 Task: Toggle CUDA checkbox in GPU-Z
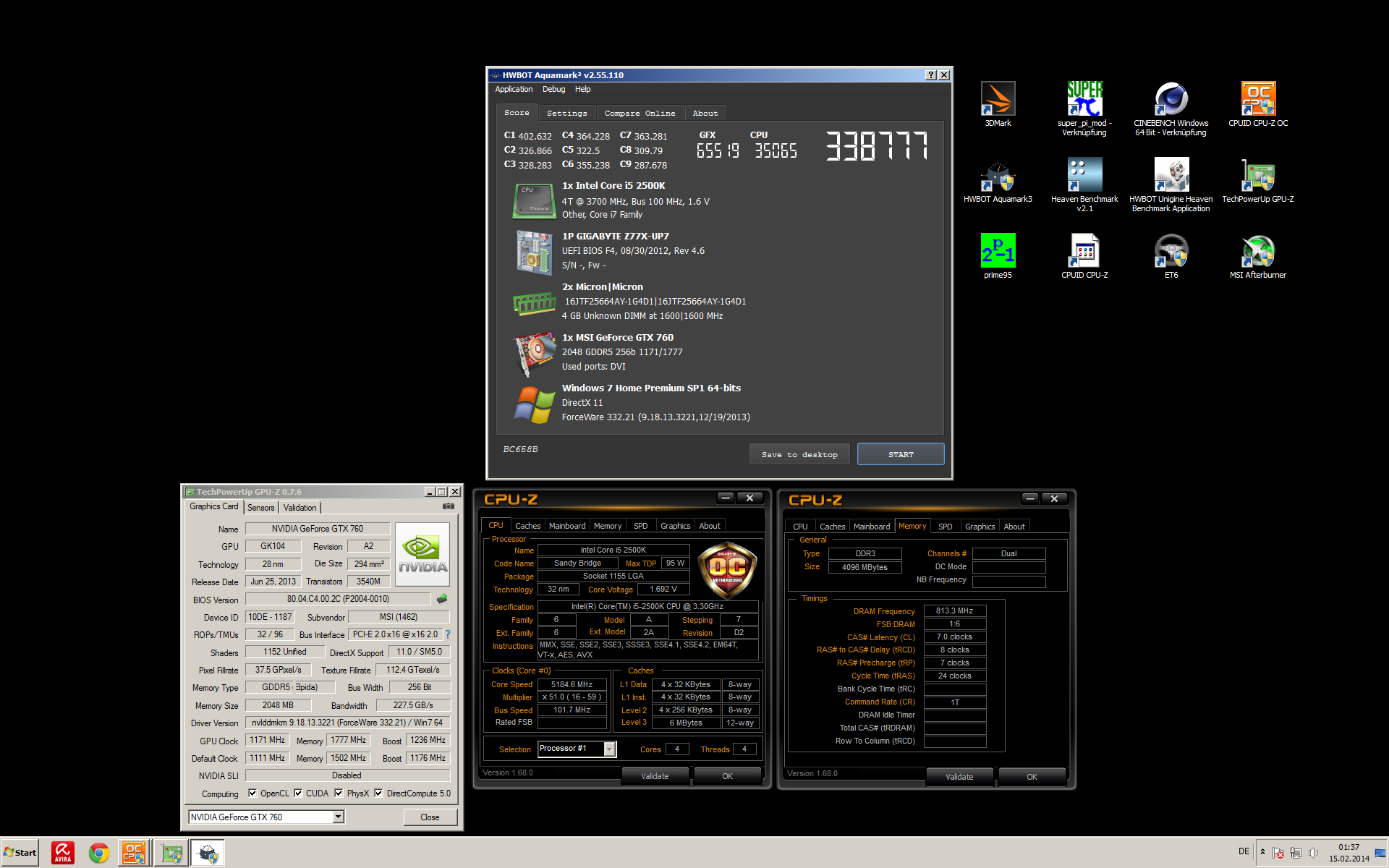(x=298, y=793)
